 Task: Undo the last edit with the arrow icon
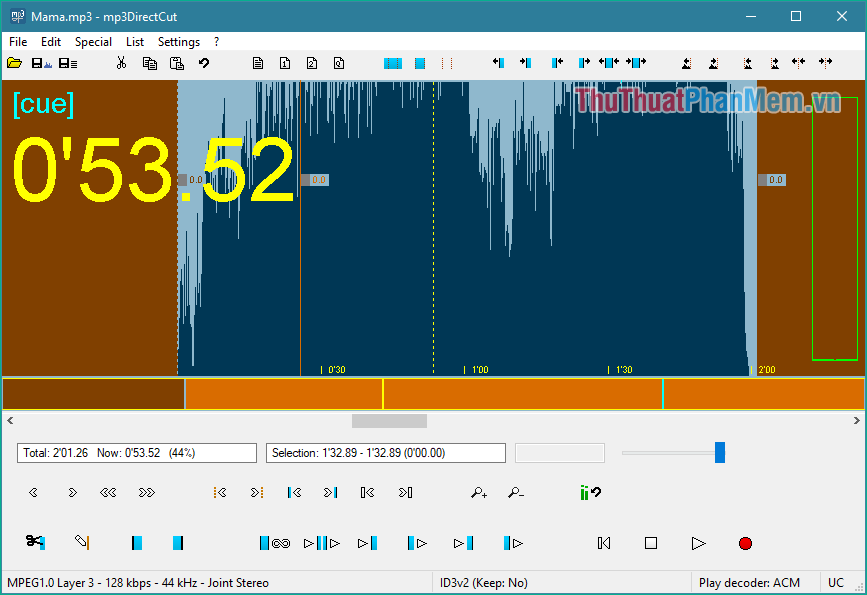[203, 62]
